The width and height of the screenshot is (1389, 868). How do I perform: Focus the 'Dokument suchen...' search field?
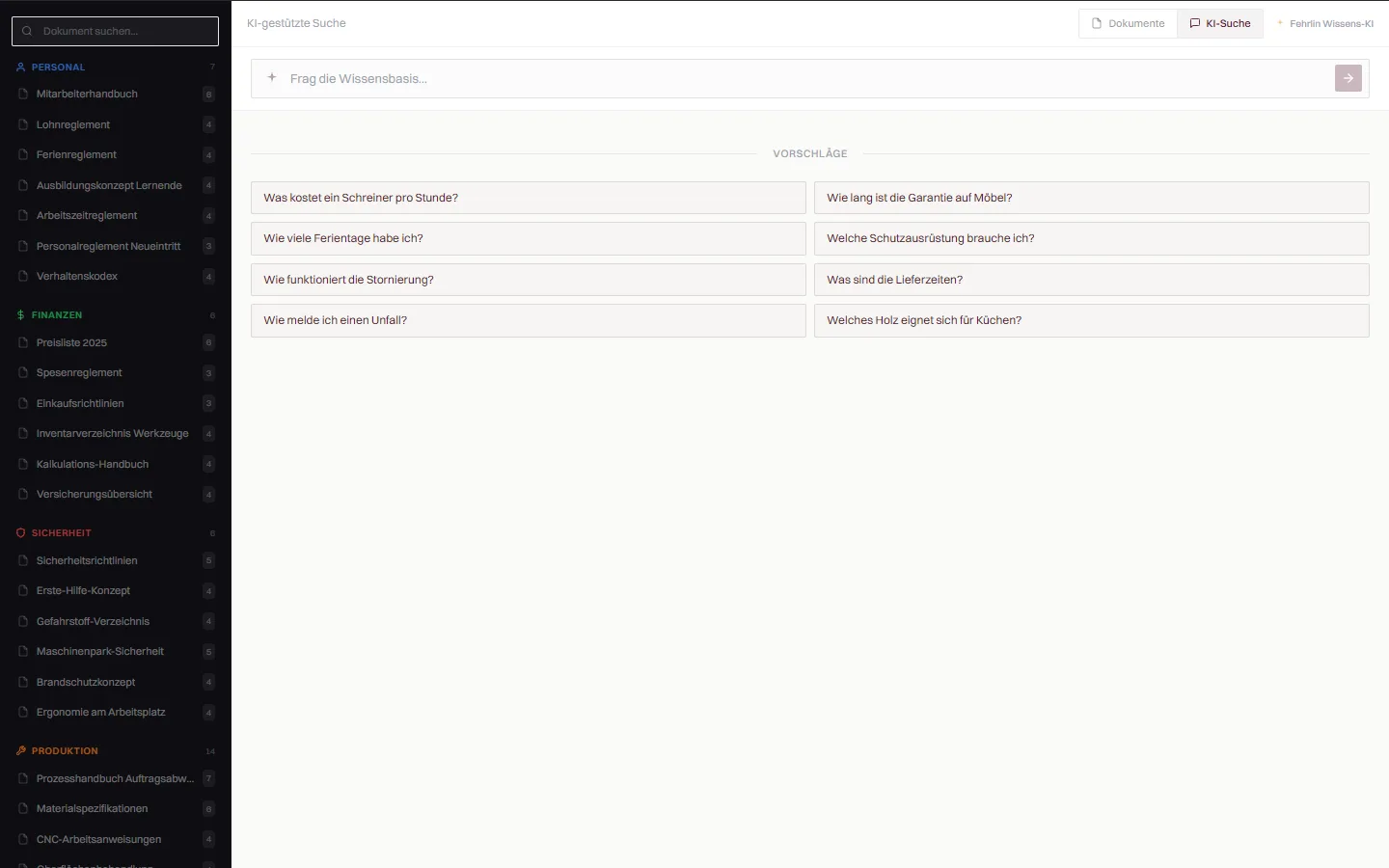116,31
